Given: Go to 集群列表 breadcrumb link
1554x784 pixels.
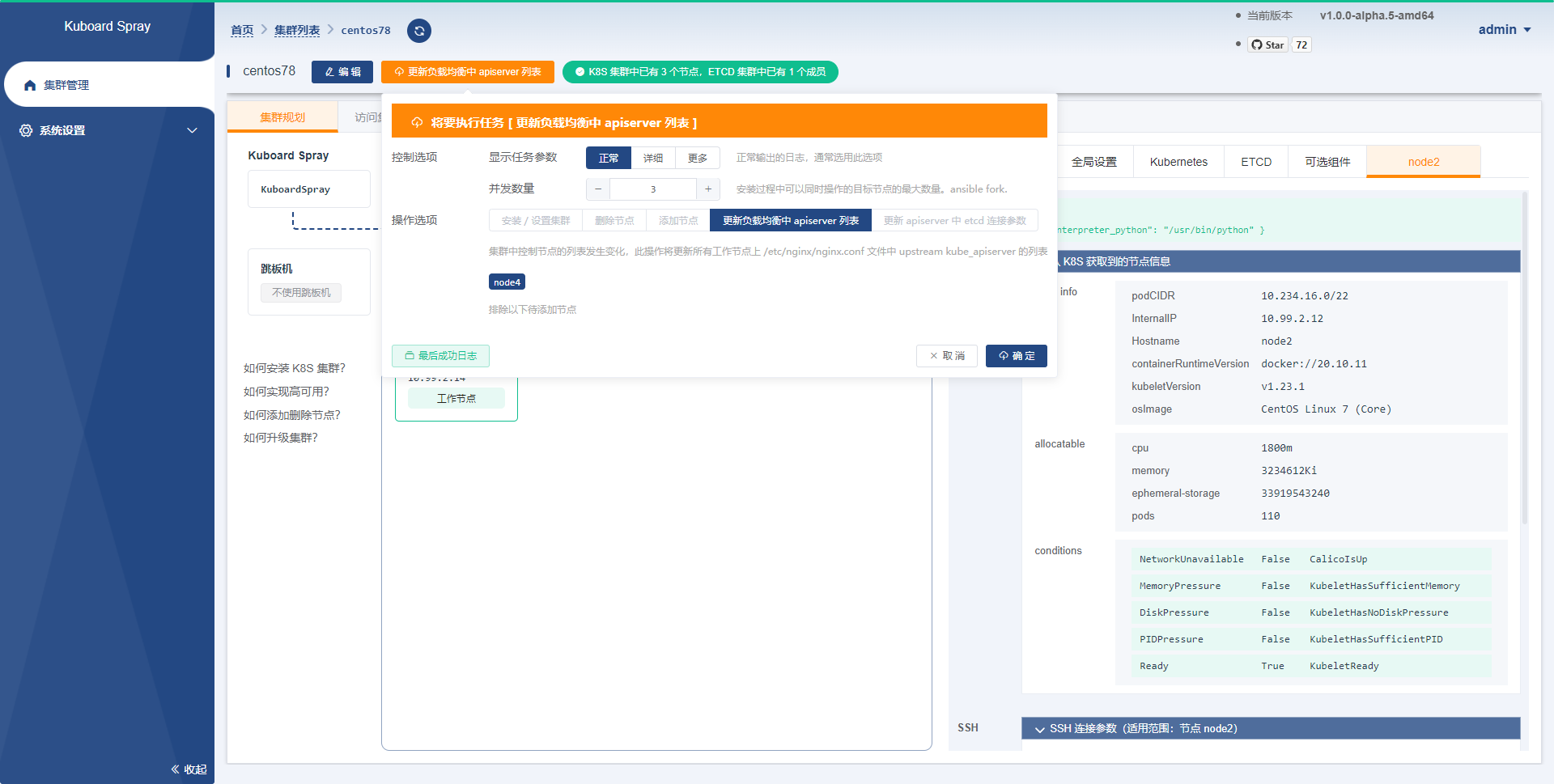Looking at the screenshot, I should tap(297, 30).
